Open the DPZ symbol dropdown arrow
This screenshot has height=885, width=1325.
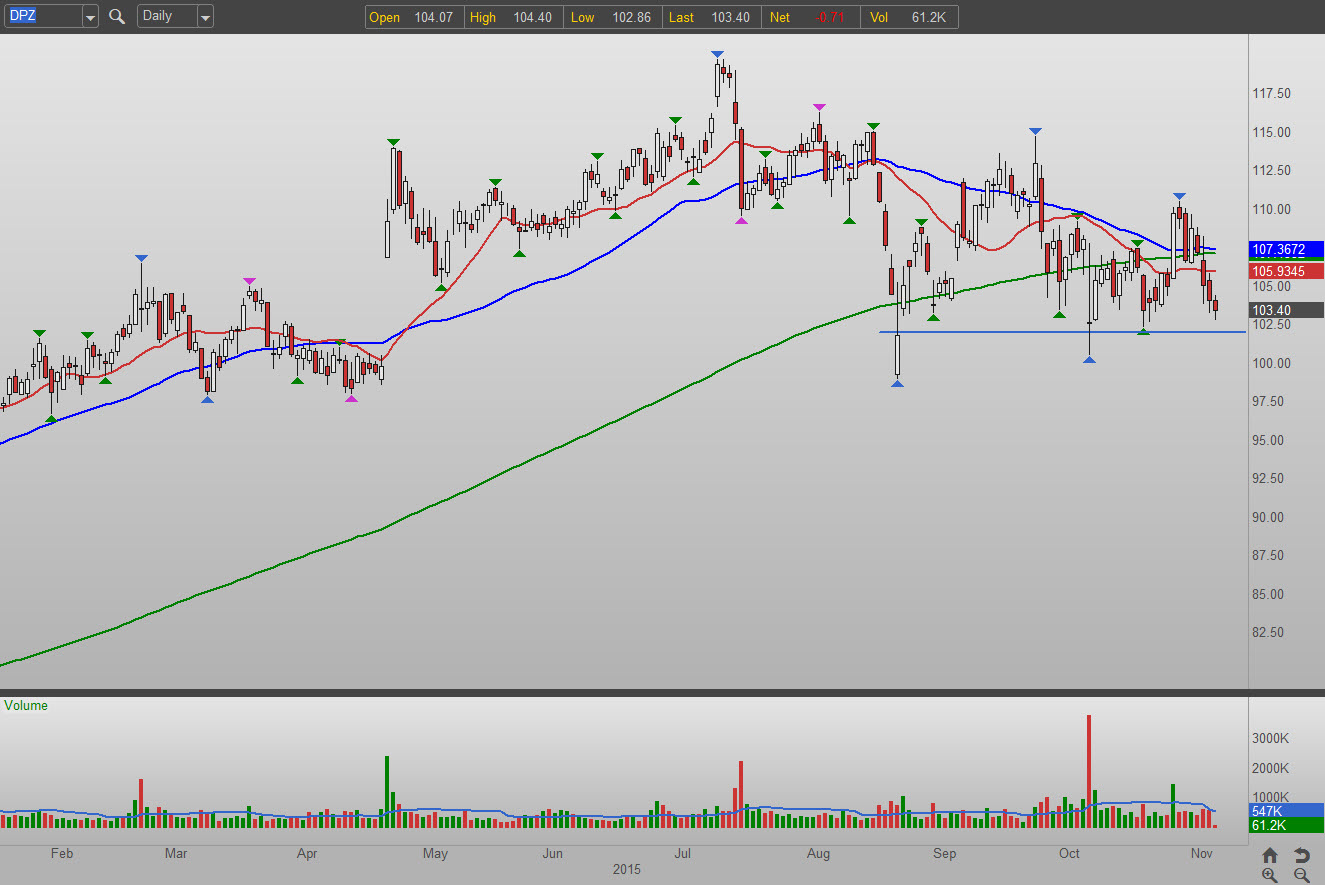pyautogui.click(x=90, y=17)
